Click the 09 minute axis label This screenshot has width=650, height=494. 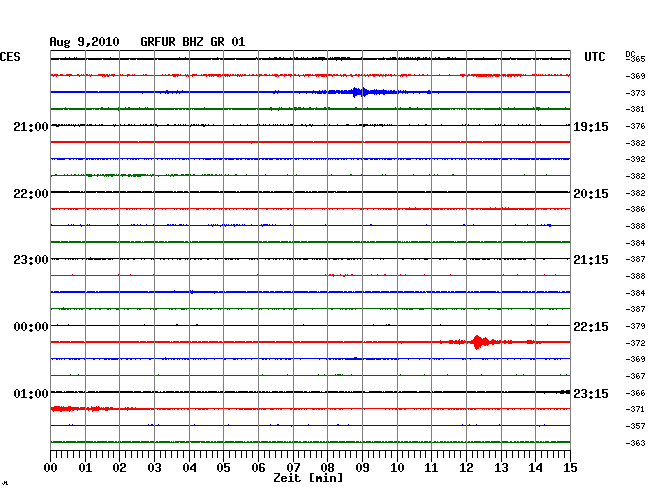coord(362,467)
